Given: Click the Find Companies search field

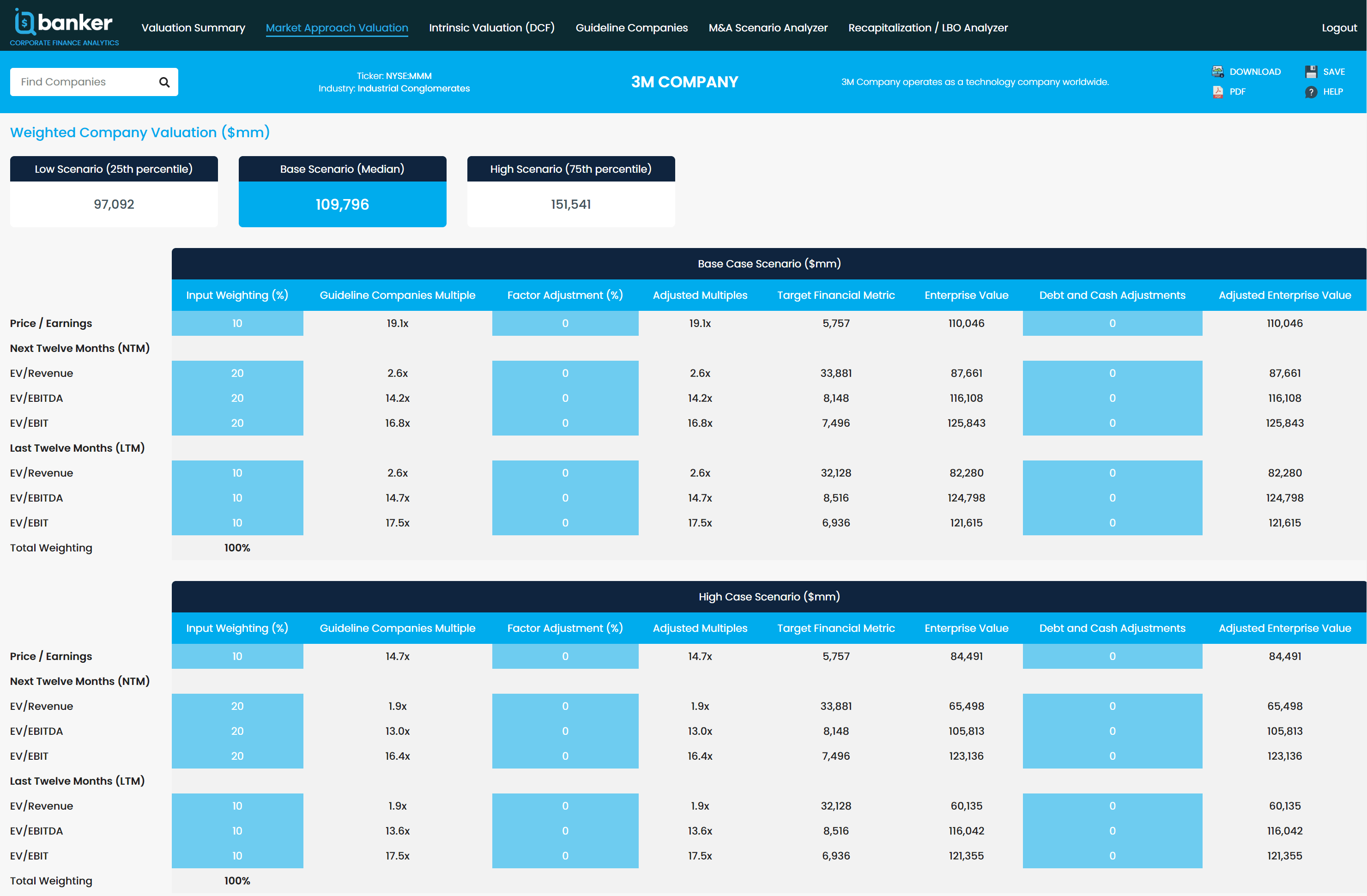Looking at the screenshot, I should tap(94, 82).
